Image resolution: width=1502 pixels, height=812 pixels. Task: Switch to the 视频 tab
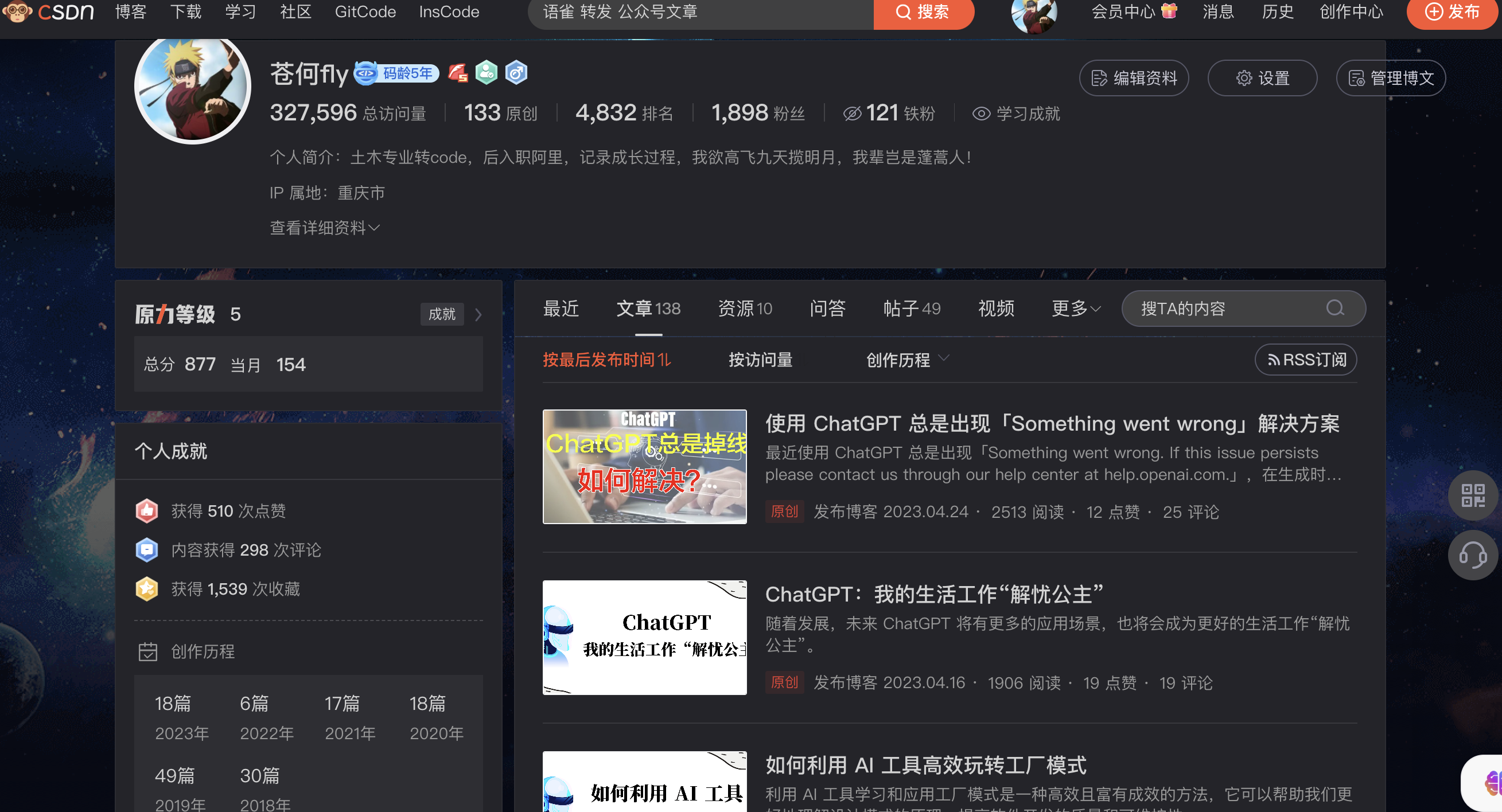(x=996, y=309)
